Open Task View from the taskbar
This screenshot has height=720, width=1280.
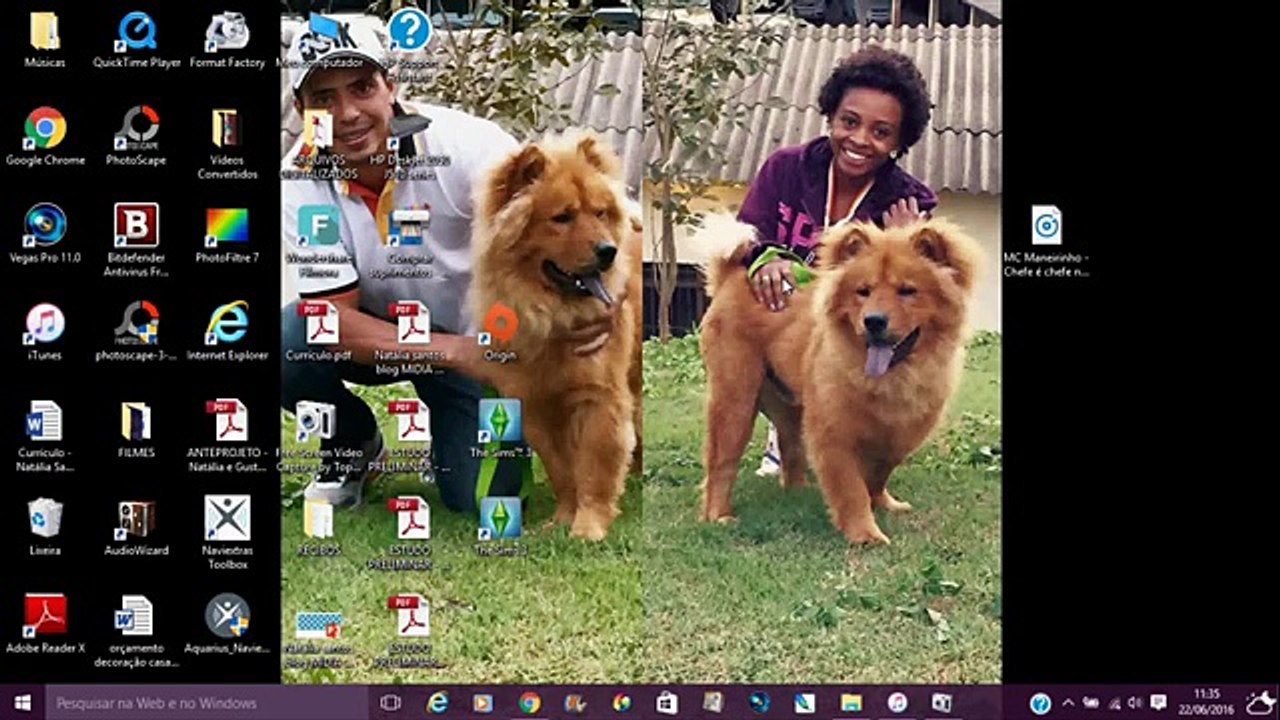click(391, 703)
